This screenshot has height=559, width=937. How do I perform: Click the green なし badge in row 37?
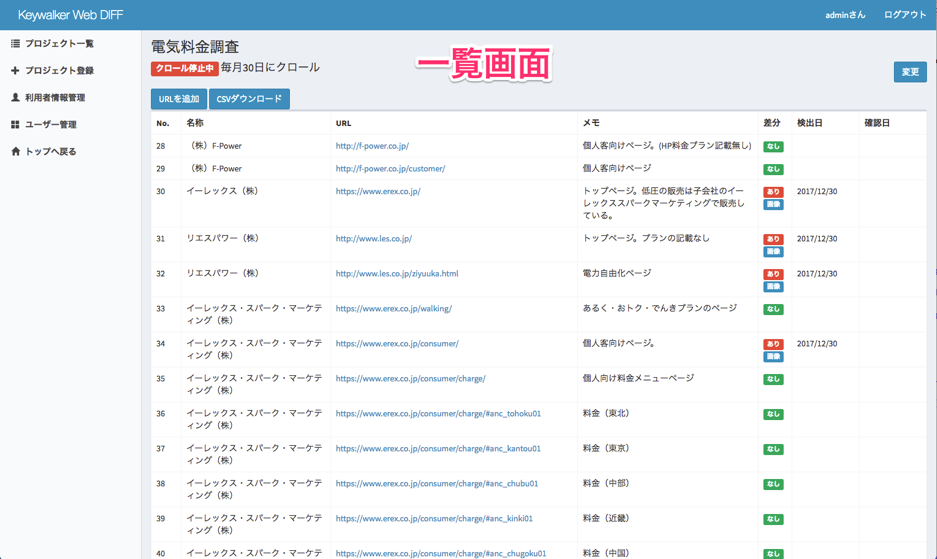pyautogui.click(x=773, y=450)
